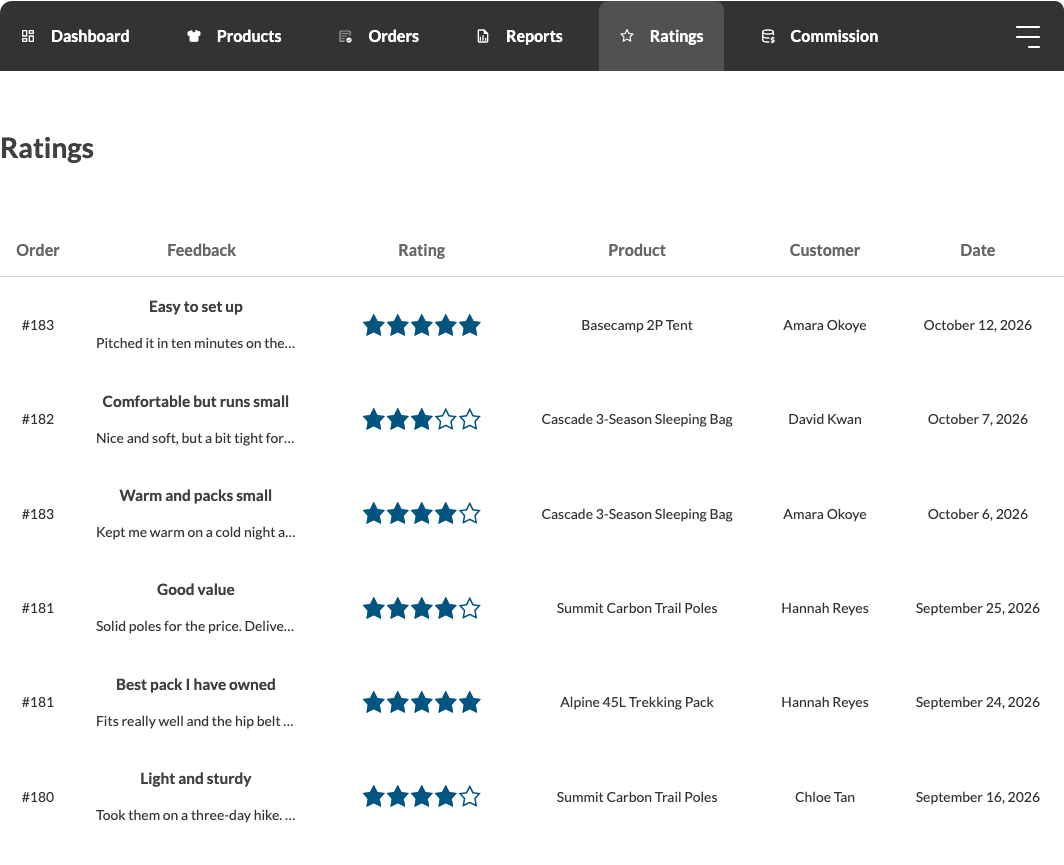Go to the Products tab

click(x=234, y=36)
